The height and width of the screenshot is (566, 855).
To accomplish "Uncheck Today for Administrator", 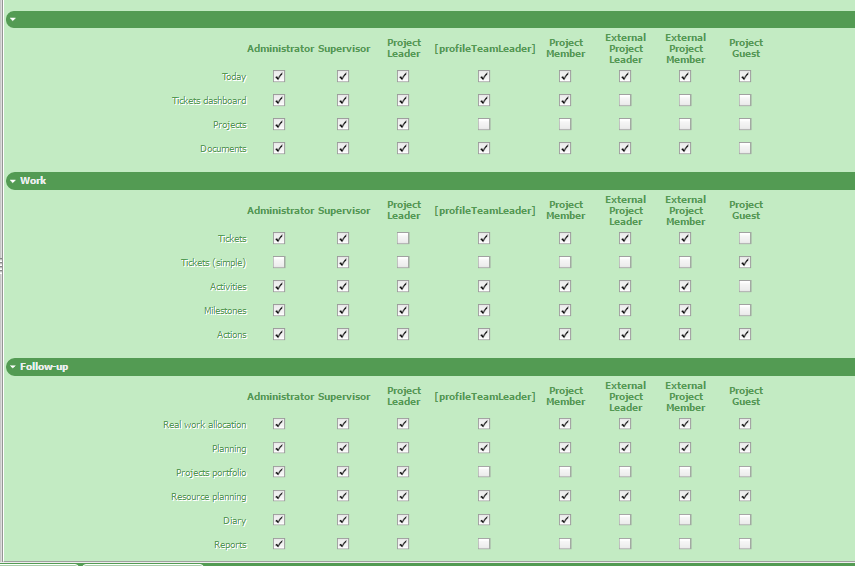I will click(x=279, y=76).
